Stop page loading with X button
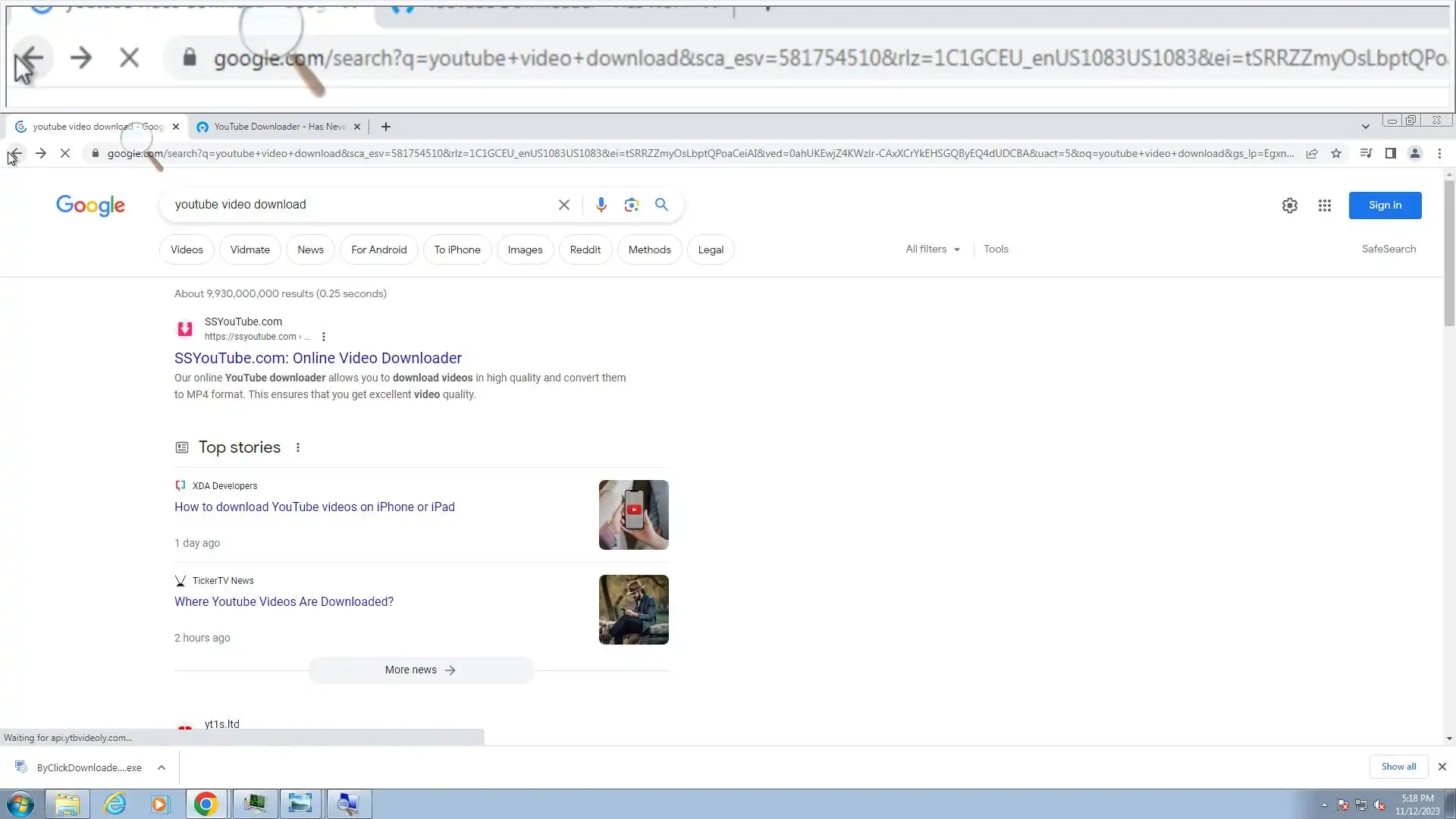Image resolution: width=1456 pixels, height=819 pixels. 65,153
